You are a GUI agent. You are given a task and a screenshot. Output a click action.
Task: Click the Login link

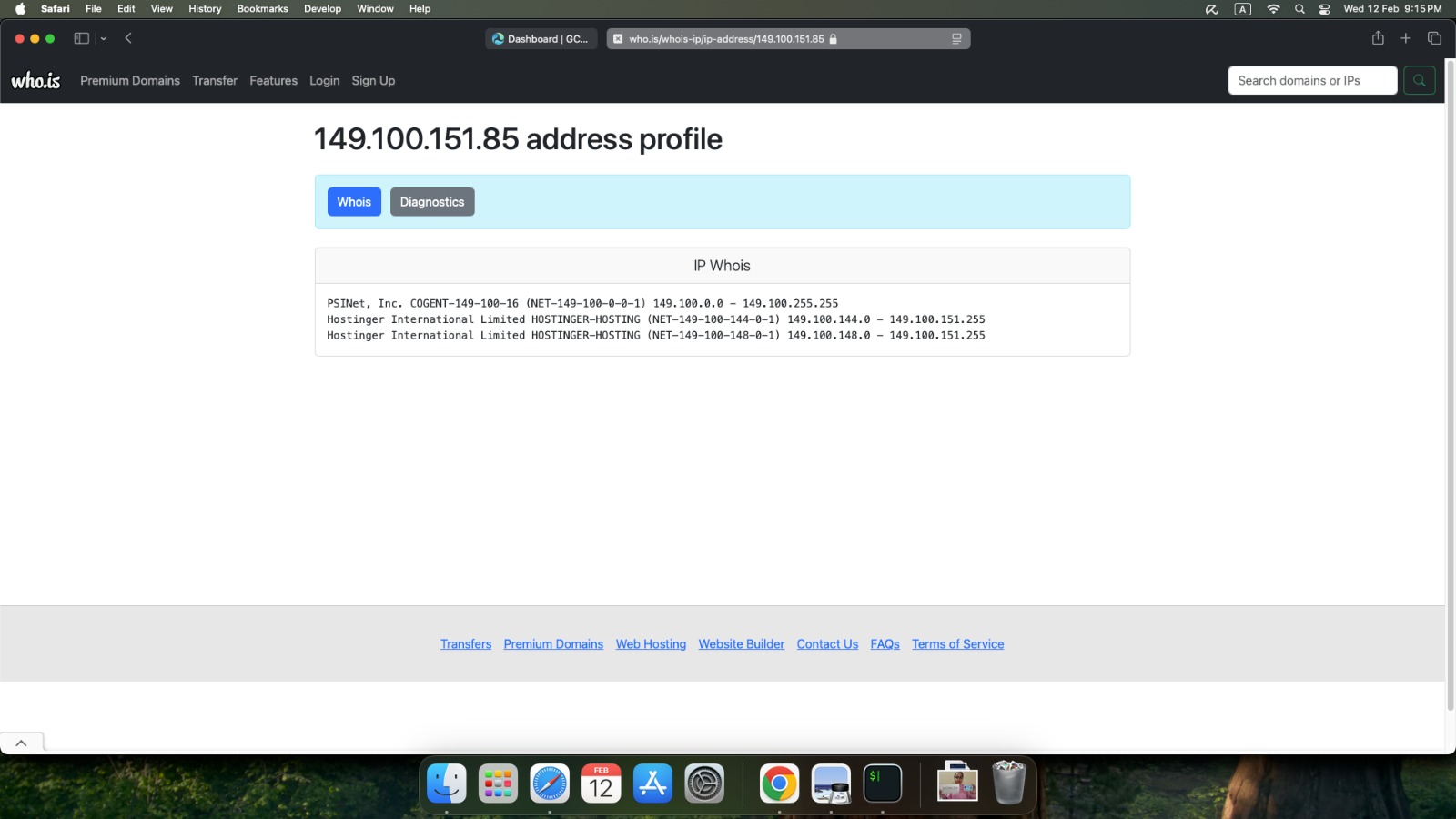pyautogui.click(x=324, y=80)
